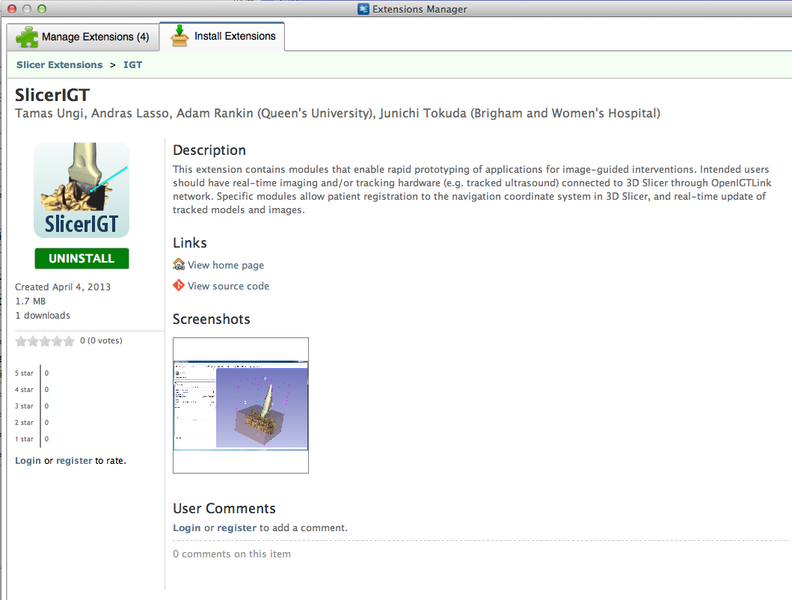Click register link to add a comment
Viewport: 792px width, 600px height.
click(237, 528)
